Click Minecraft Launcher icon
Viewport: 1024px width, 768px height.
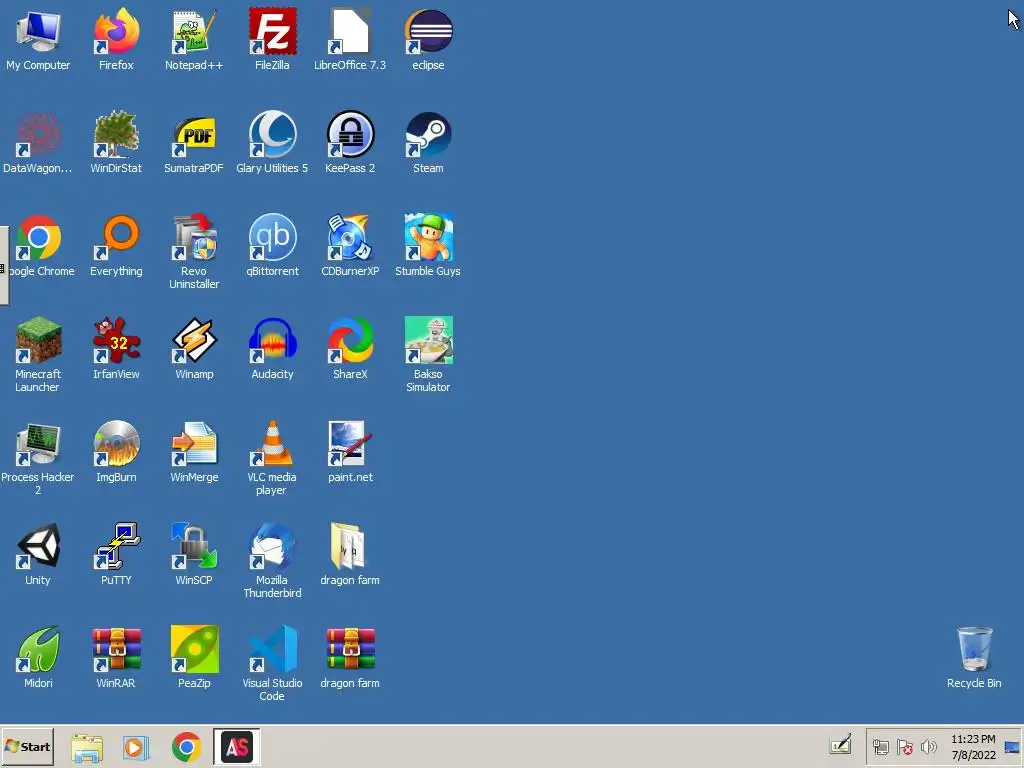[38, 340]
